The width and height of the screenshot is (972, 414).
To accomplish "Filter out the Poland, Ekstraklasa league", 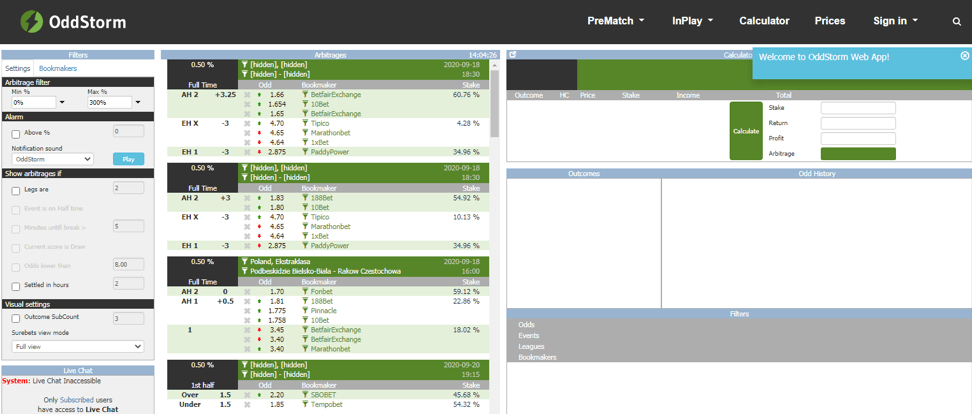I will [245, 262].
